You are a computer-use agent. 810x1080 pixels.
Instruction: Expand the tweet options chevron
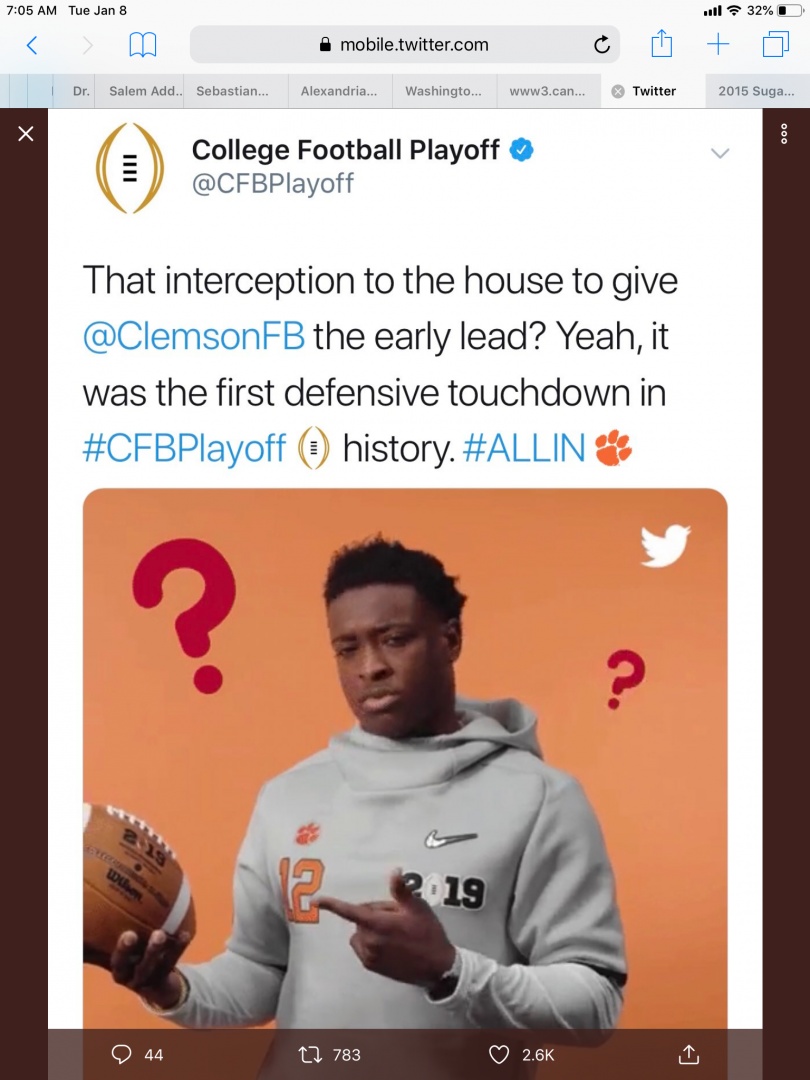coord(719,153)
